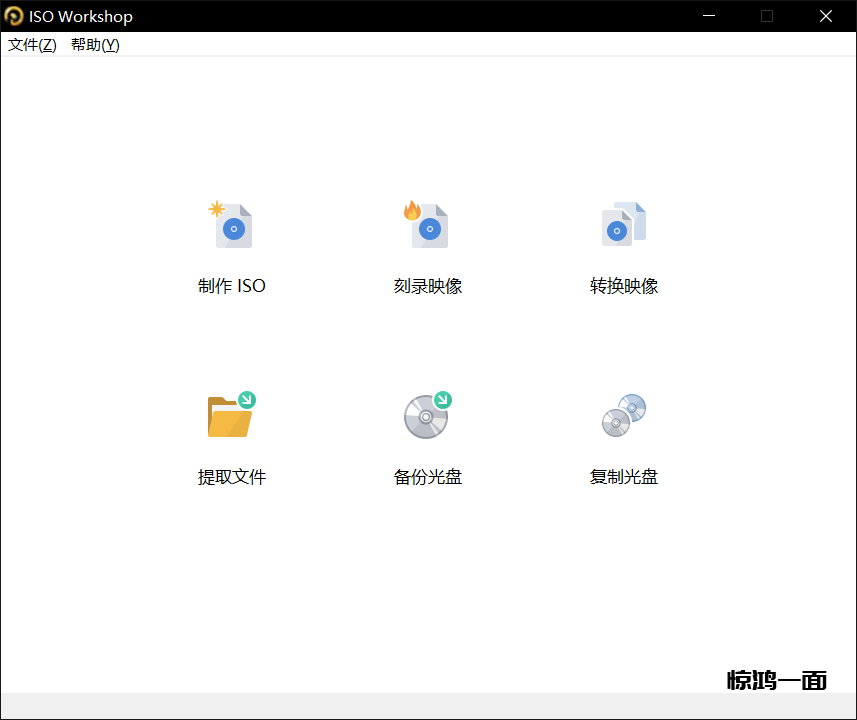Close the ISO Workshop window

tap(826, 16)
